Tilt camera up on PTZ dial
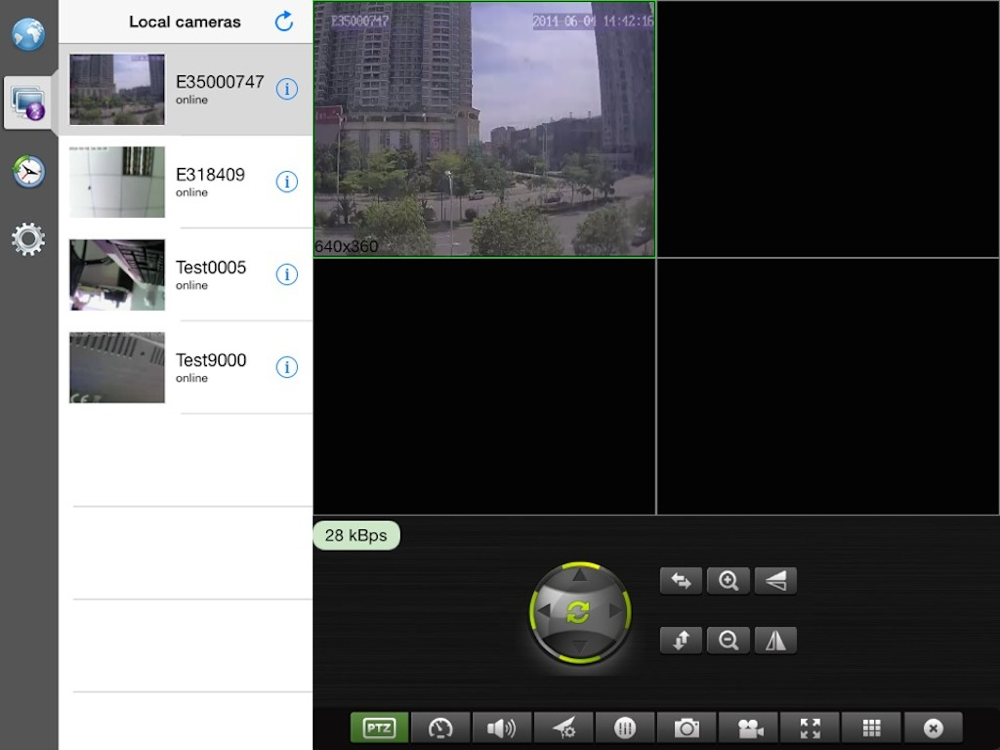This screenshot has height=750, width=1000. point(579,575)
